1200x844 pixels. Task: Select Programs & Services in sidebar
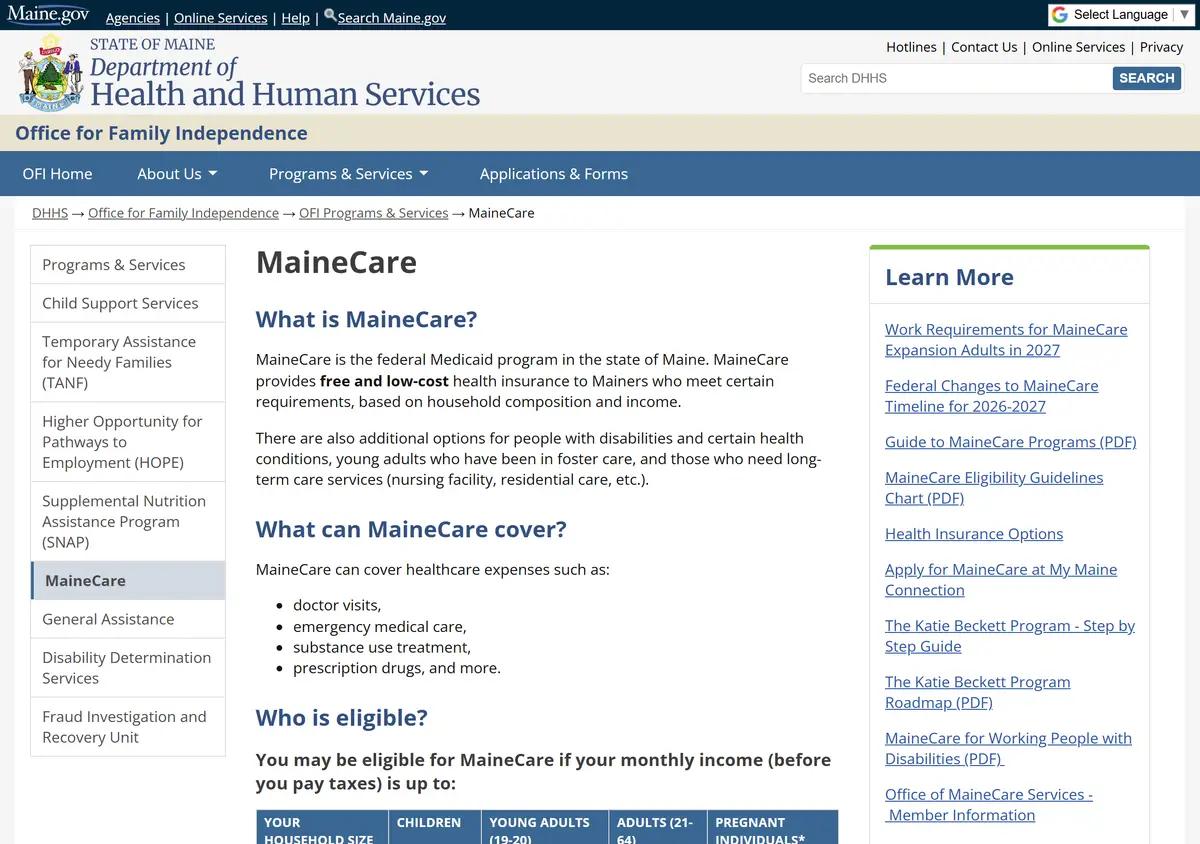pos(128,265)
